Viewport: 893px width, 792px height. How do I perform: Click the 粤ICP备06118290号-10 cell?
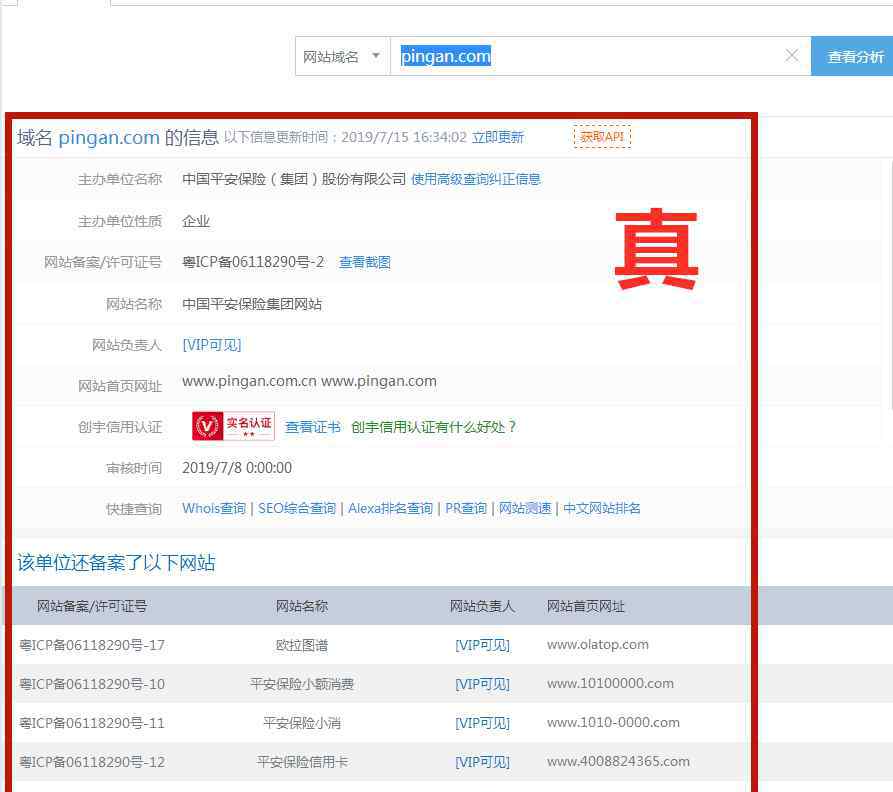[92, 684]
